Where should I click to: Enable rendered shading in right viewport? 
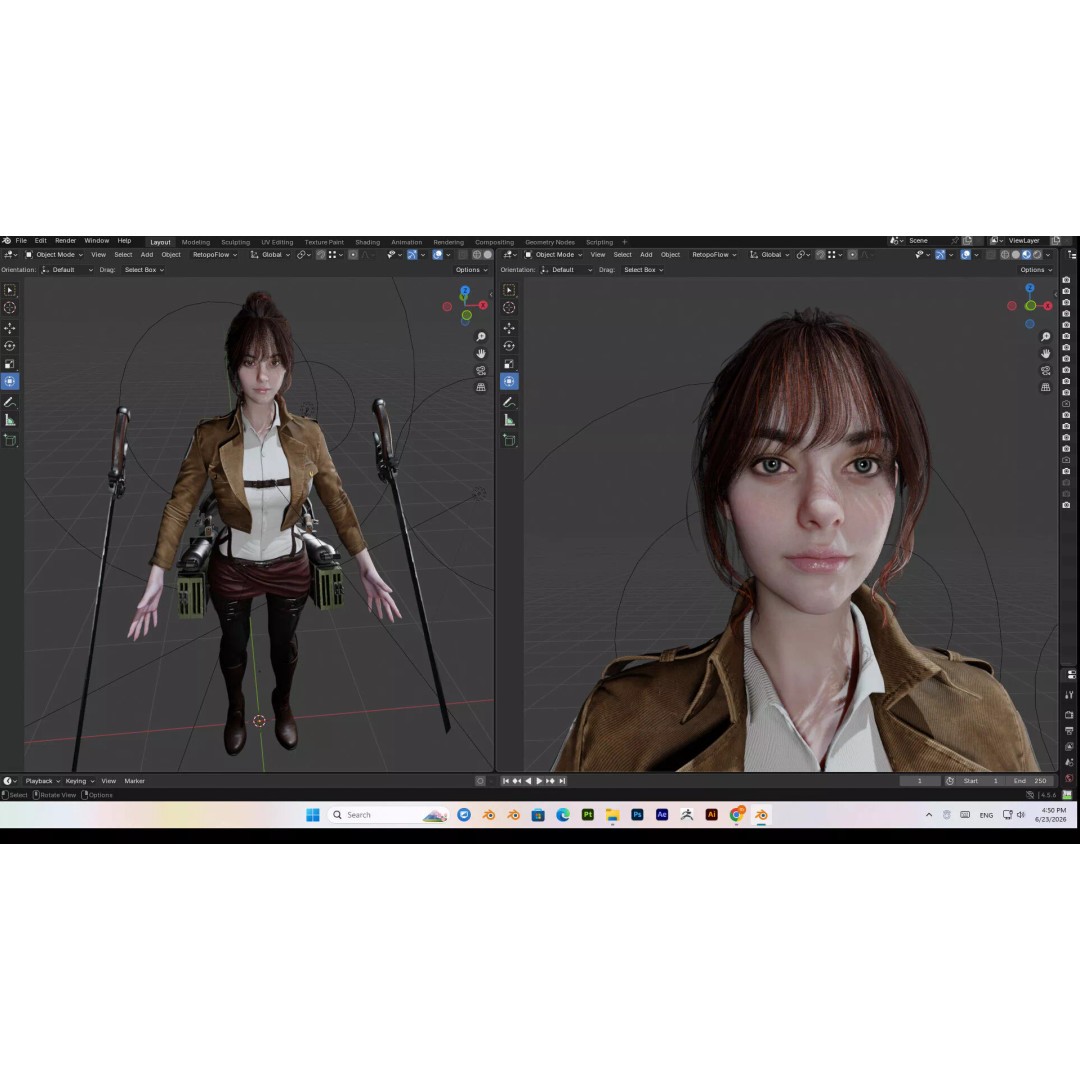point(1037,255)
